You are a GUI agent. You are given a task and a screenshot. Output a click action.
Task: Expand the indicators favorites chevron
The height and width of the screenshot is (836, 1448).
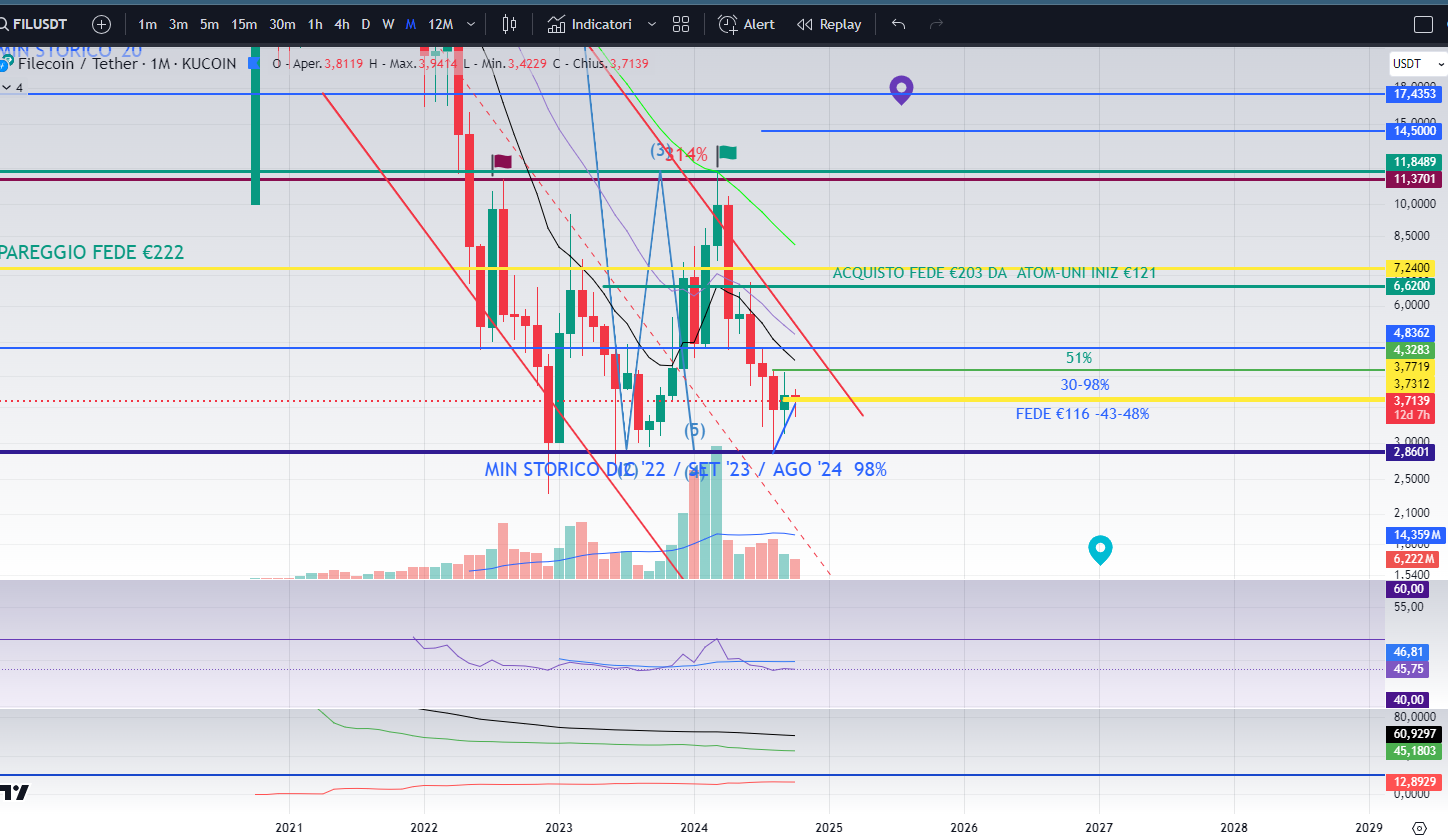(652, 24)
